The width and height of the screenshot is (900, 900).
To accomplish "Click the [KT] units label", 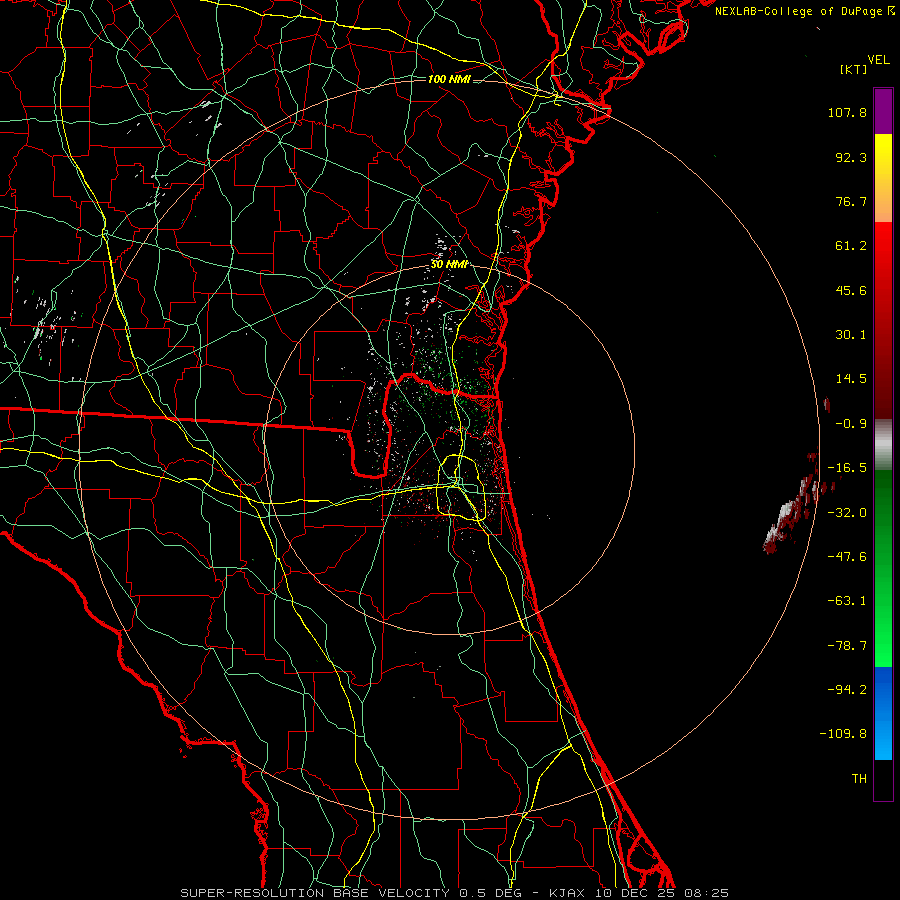I will (x=854, y=69).
